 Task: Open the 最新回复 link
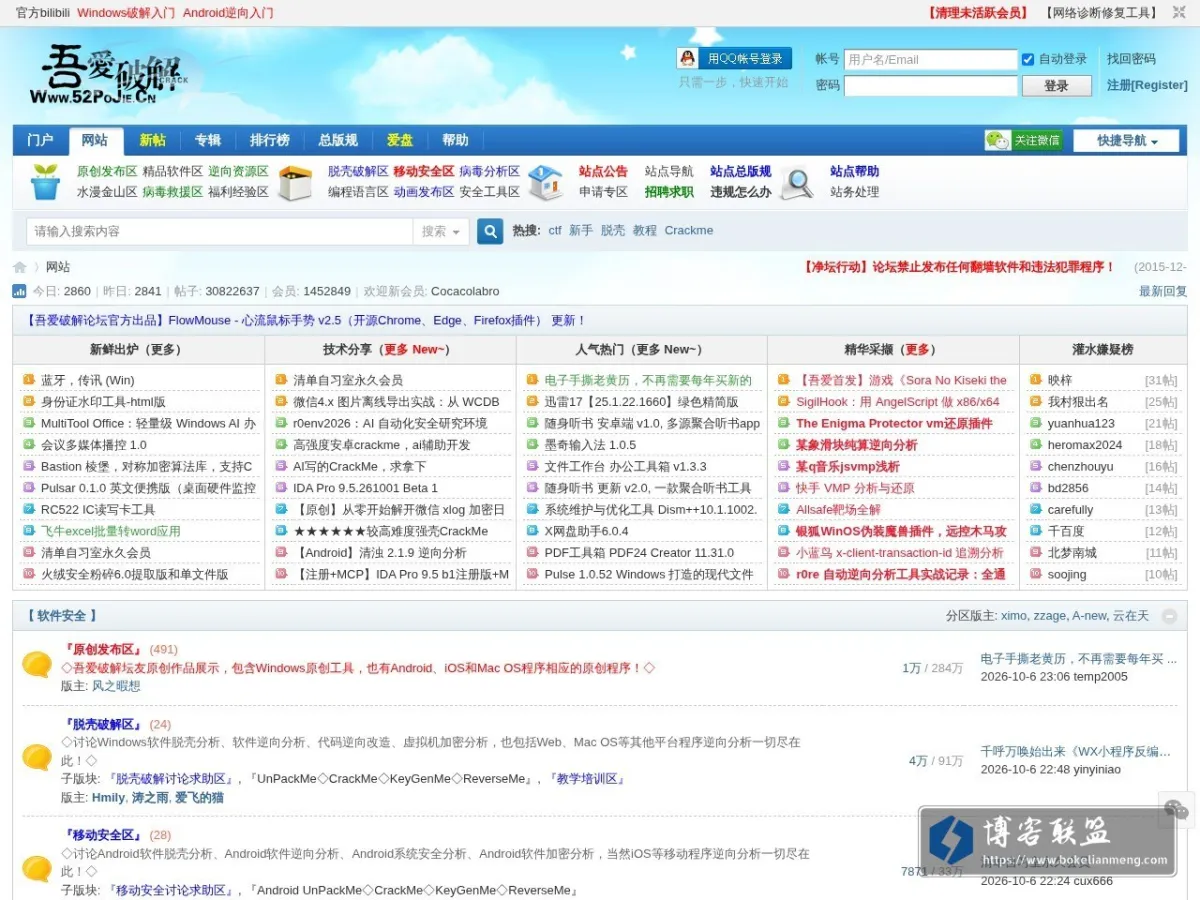coord(1163,291)
